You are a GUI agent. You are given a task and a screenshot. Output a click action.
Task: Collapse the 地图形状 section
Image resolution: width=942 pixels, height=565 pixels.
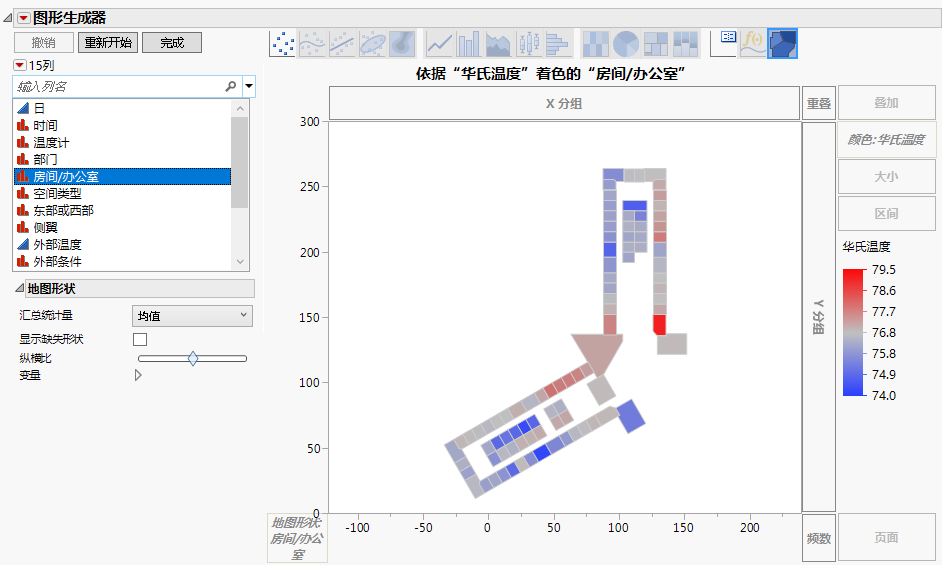pyautogui.click(x=19, y=289)
